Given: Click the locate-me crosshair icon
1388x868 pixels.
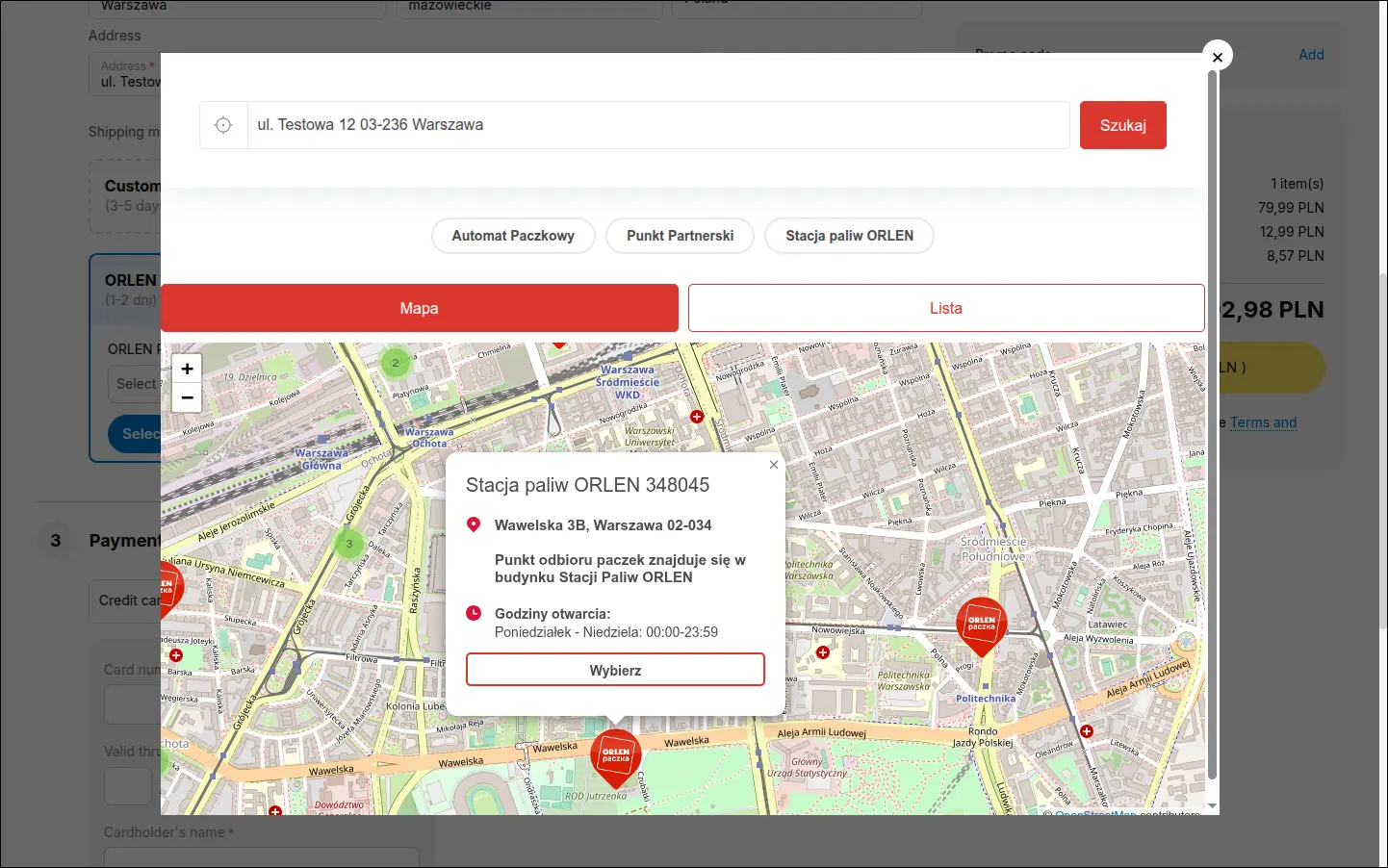Looking at the screenshot, I should (223, 125).
